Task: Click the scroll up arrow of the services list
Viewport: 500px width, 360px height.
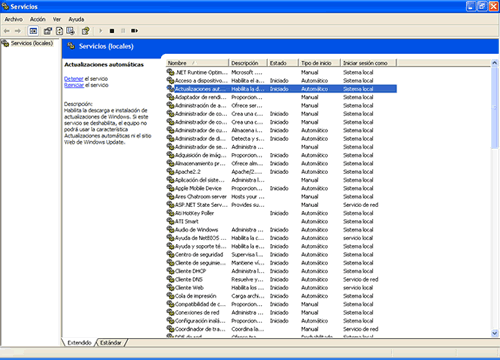Action: point(495,63)
